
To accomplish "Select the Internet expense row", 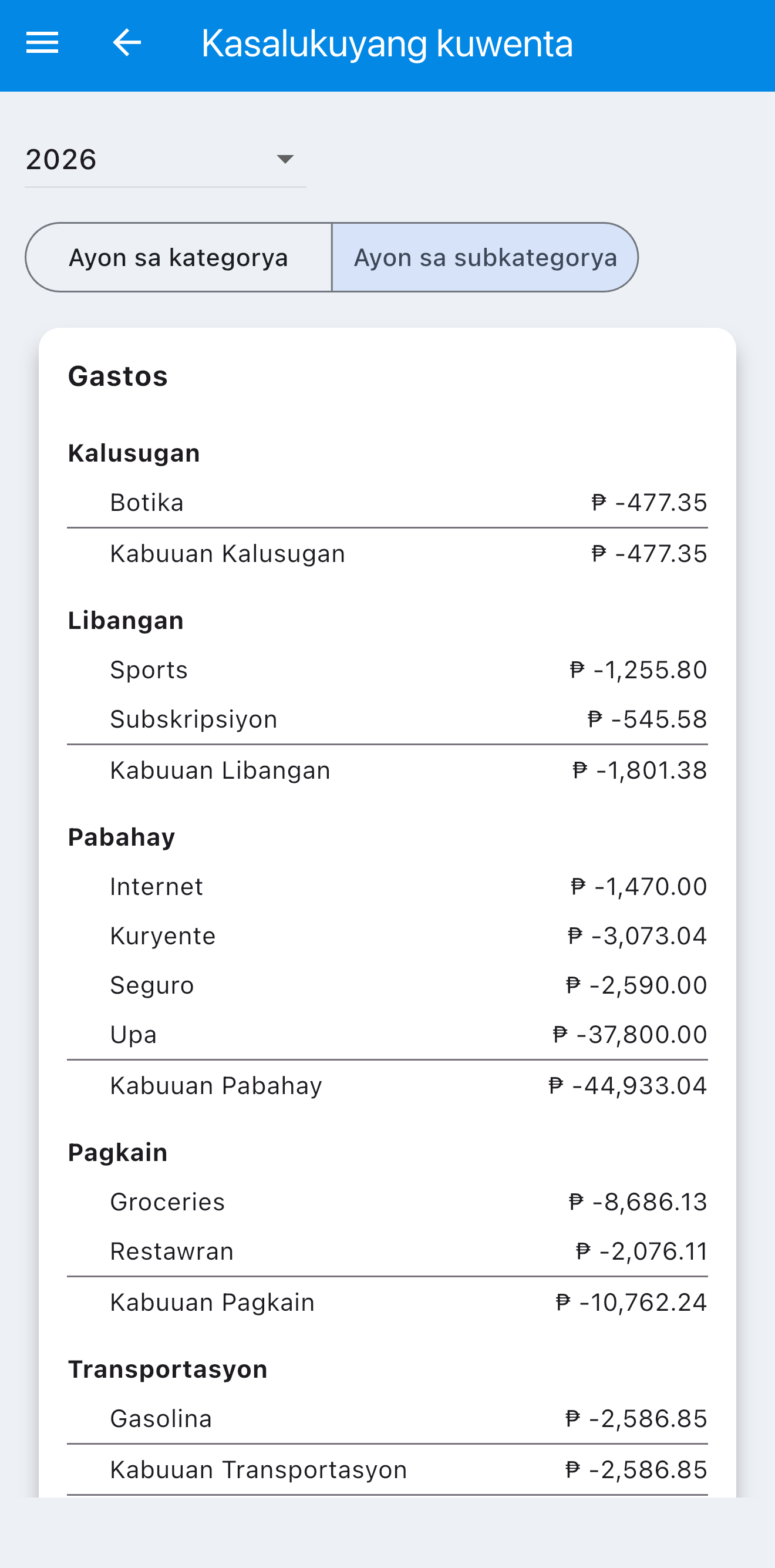I will pos(387,887).
